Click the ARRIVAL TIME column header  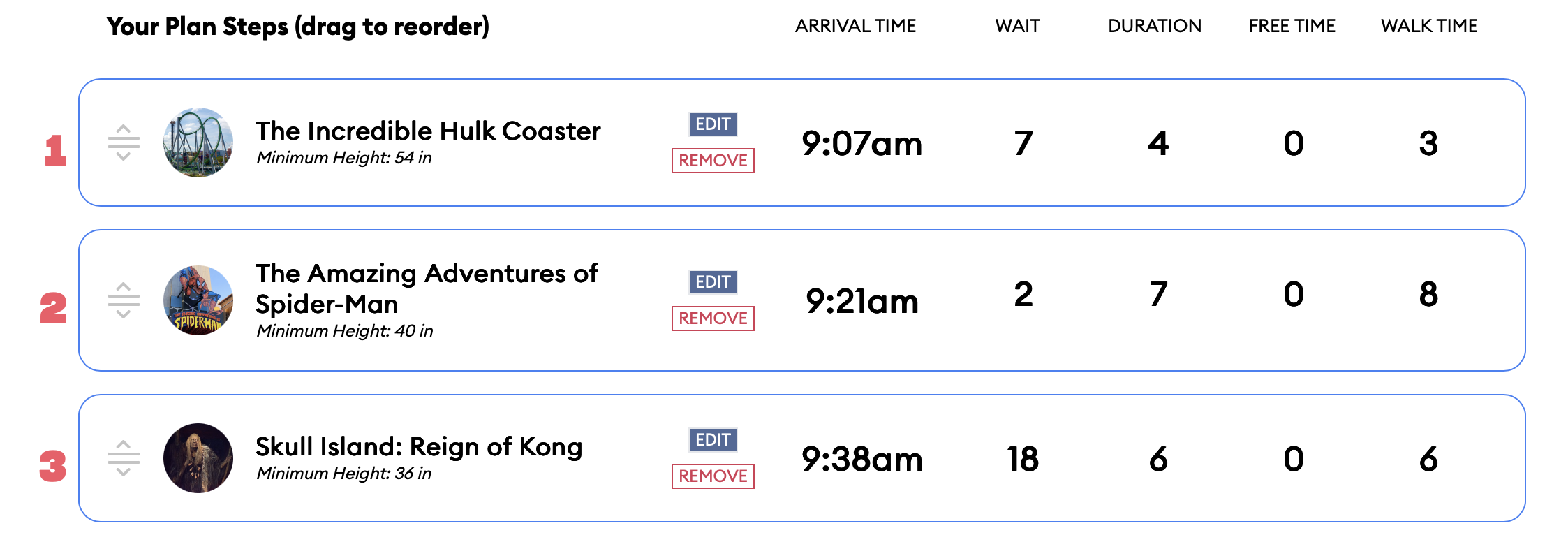(855, 26)
